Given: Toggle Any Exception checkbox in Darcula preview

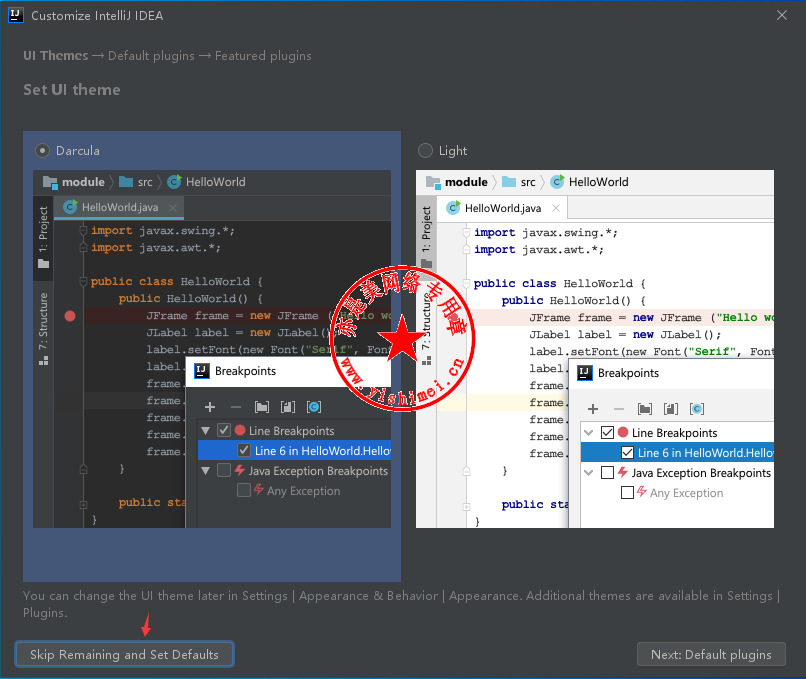Looking at the screenshot, I should (x=244, y=490).
